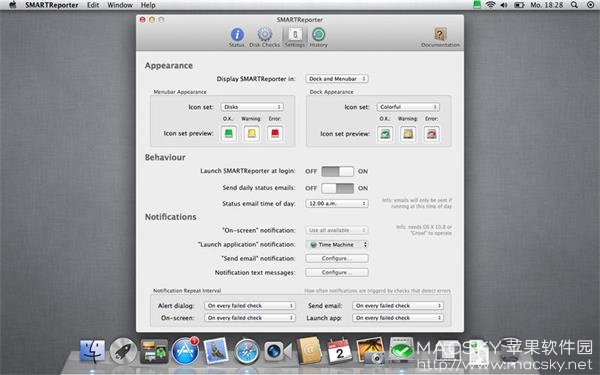The height and width of the screenshot is (375, 600).
Task: Click the green SMARTReporter menubar status icon
Action: tap(476, 5)
